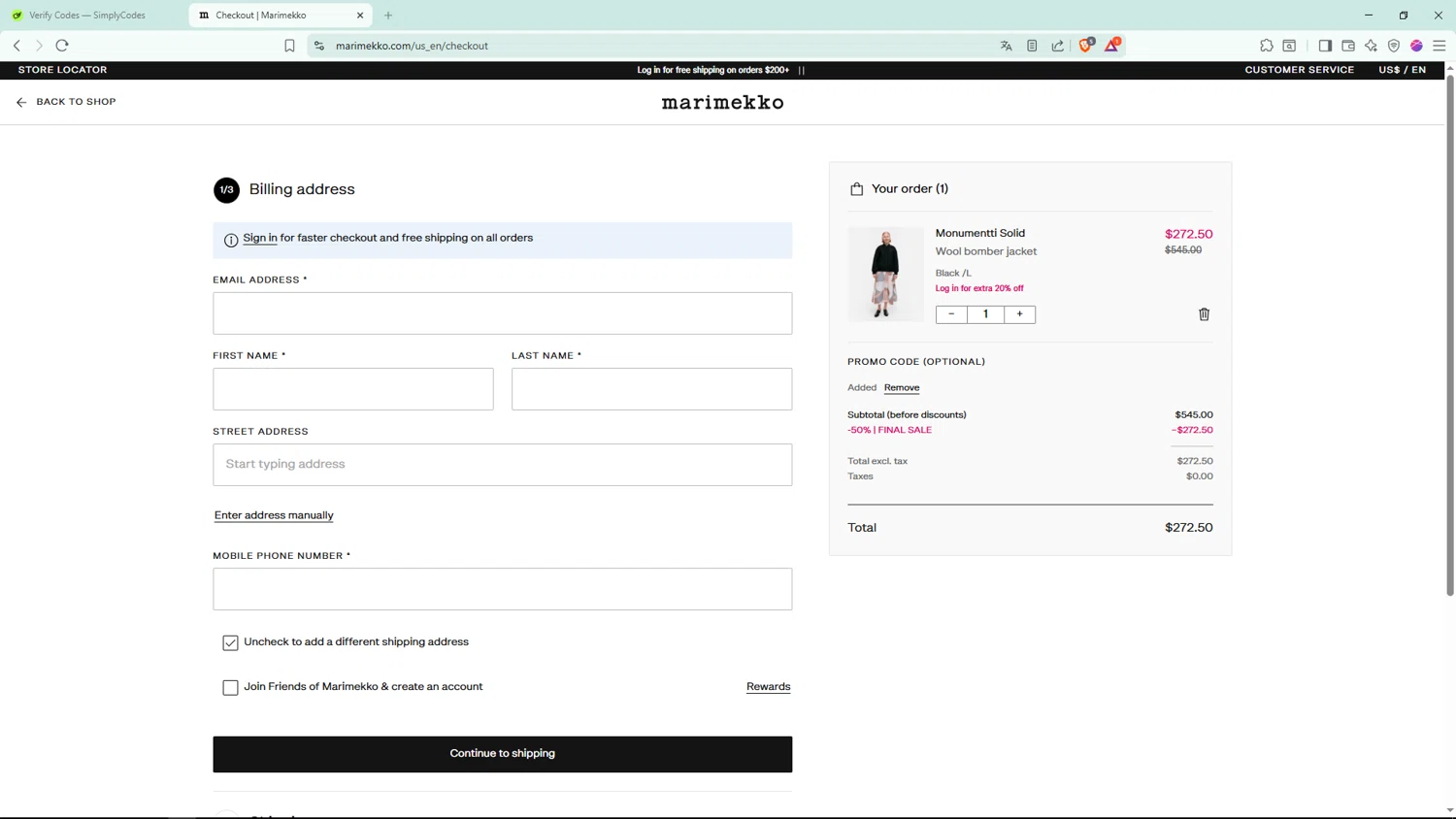Open the browser profile avatar
The height and width of the screenshot is (819, 1456).
click(1416, 46)
